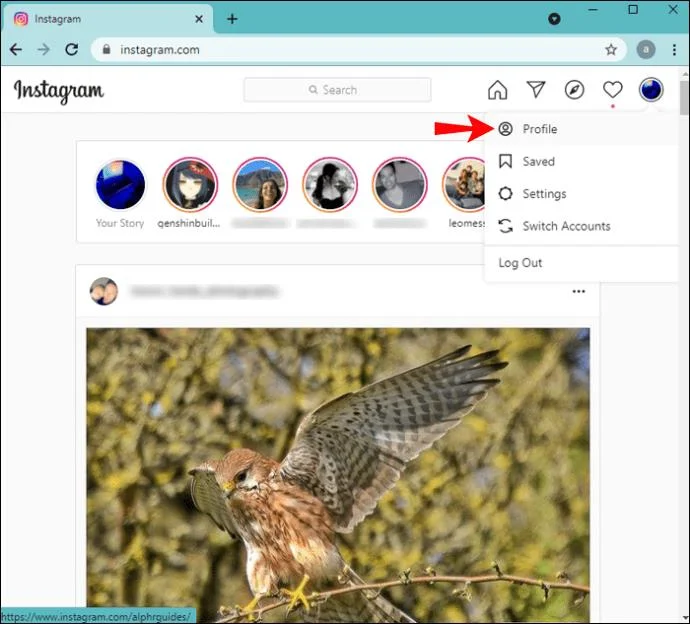This screenshot has width=690, height=624.
Task: Open Instagram home feed icon
Action: (497, 90)
